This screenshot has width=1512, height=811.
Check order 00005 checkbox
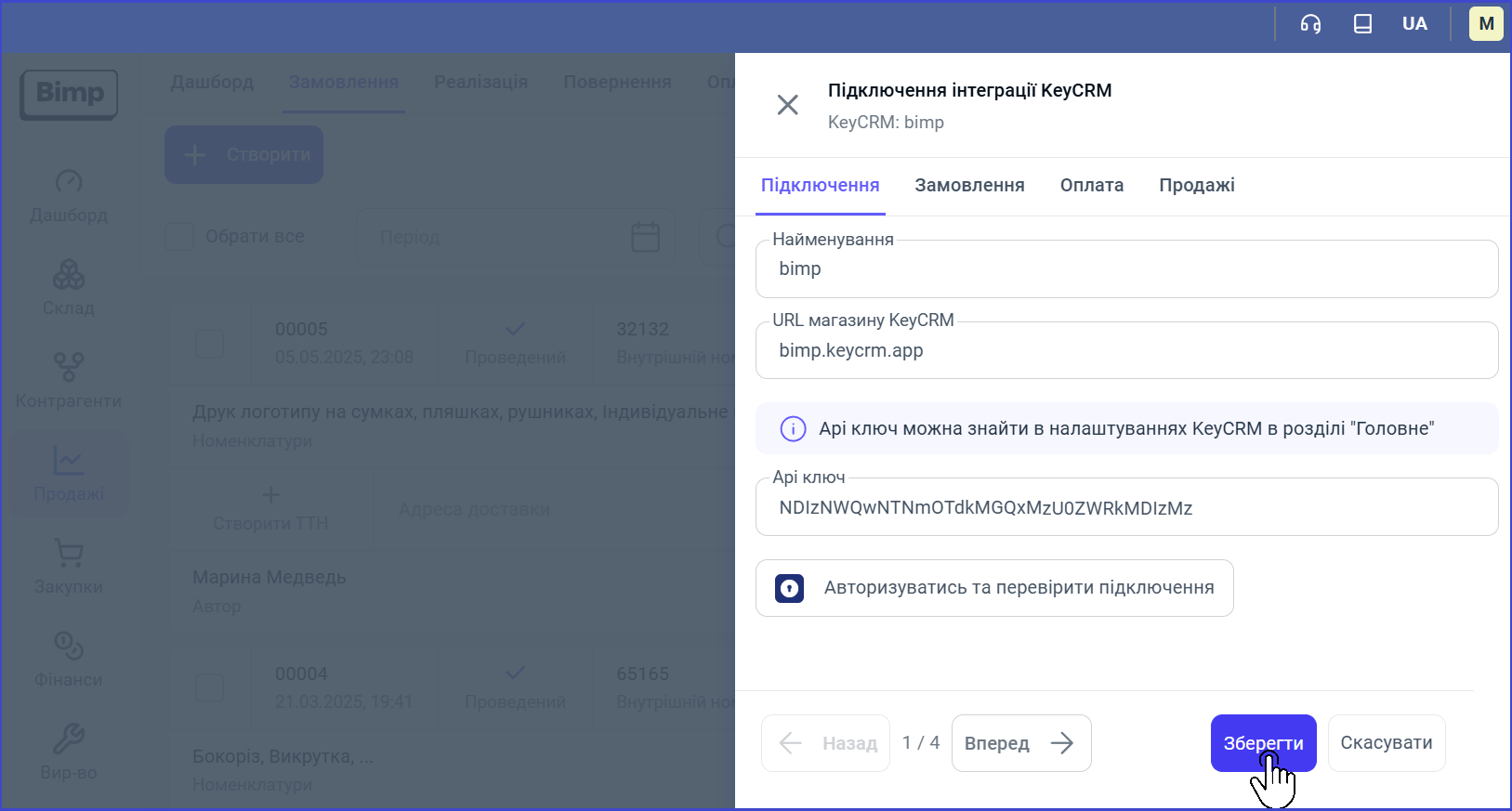[x=210, y=343]
